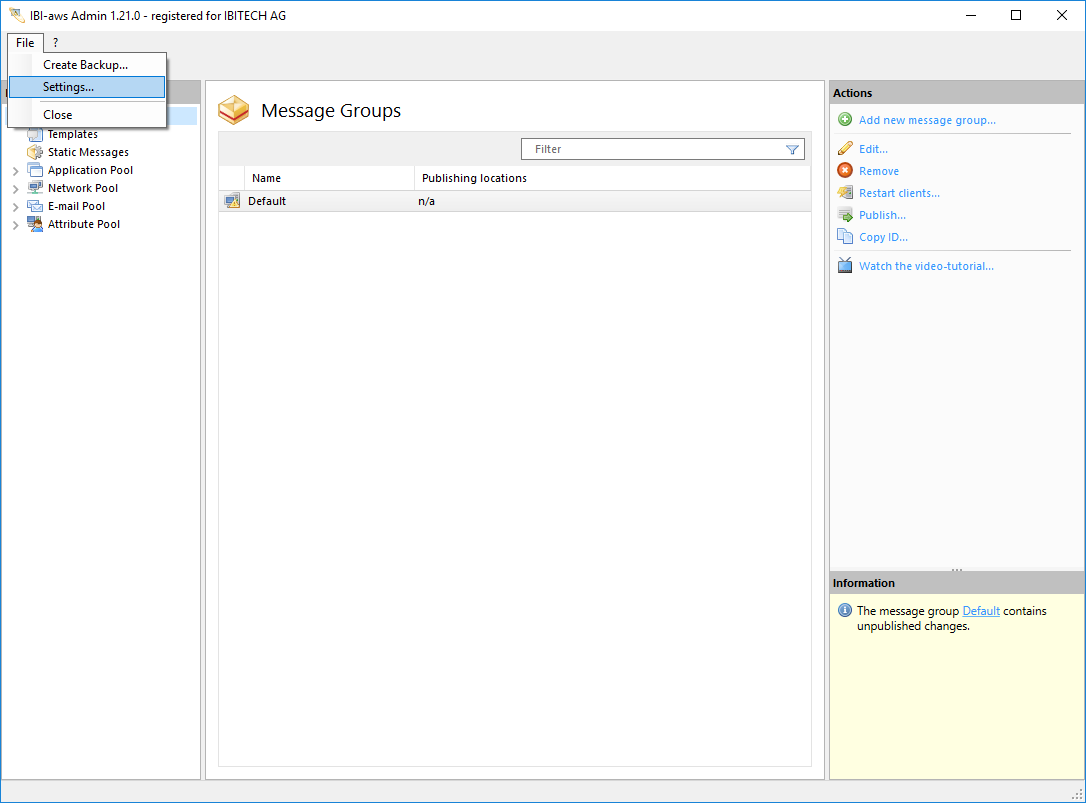Choose Create Backup in File menu
Image resolution: width=1086 pixels, height=803 pixels.
point(85,65)
